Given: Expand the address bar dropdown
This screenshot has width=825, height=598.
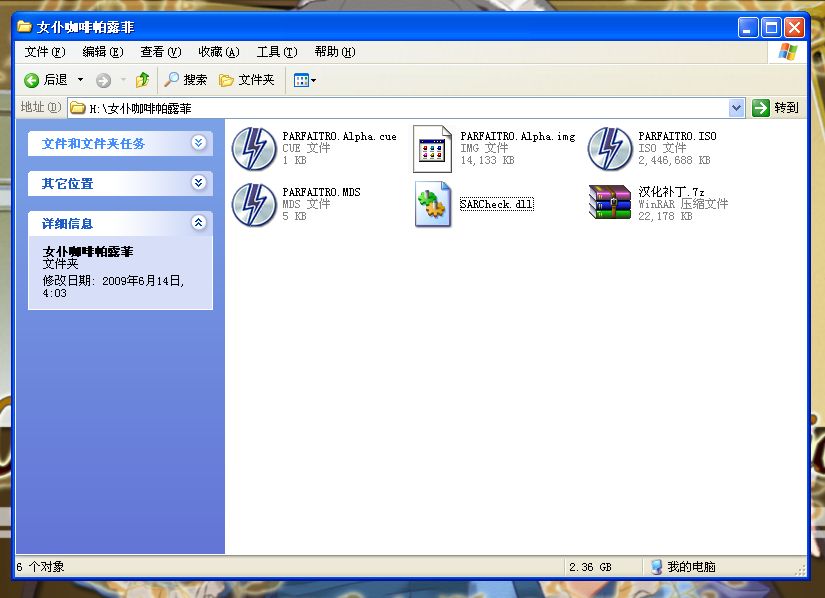Looking at the screenshot, I should pos(737,108).
